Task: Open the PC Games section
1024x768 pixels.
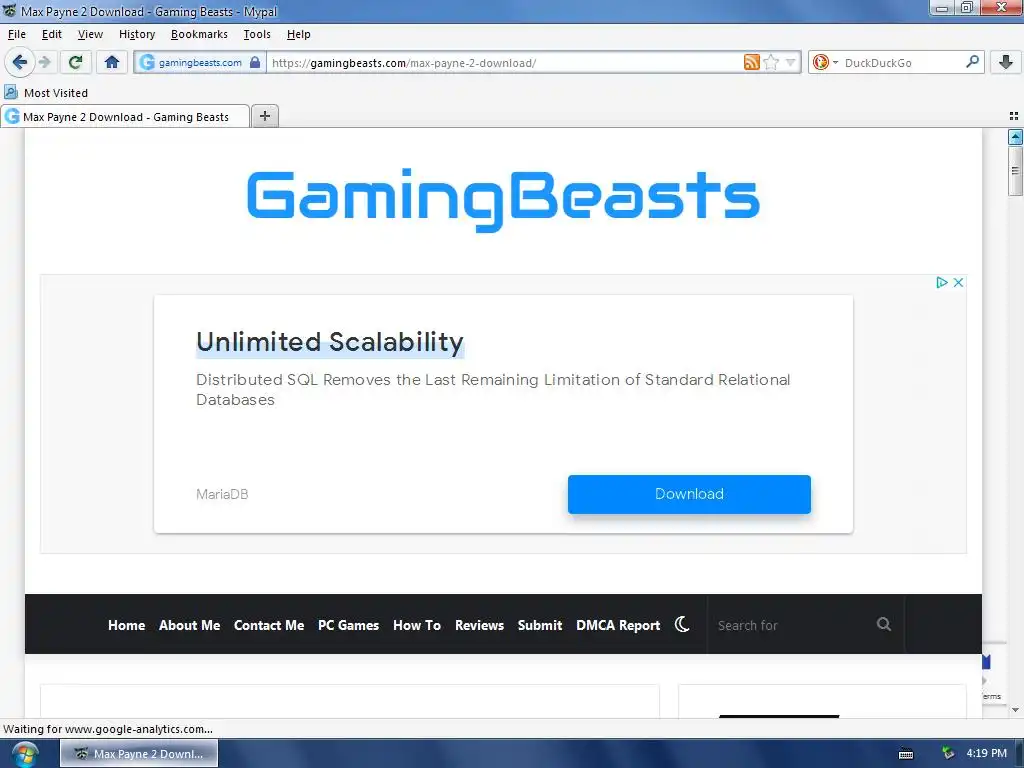Action: pos(348,625)
